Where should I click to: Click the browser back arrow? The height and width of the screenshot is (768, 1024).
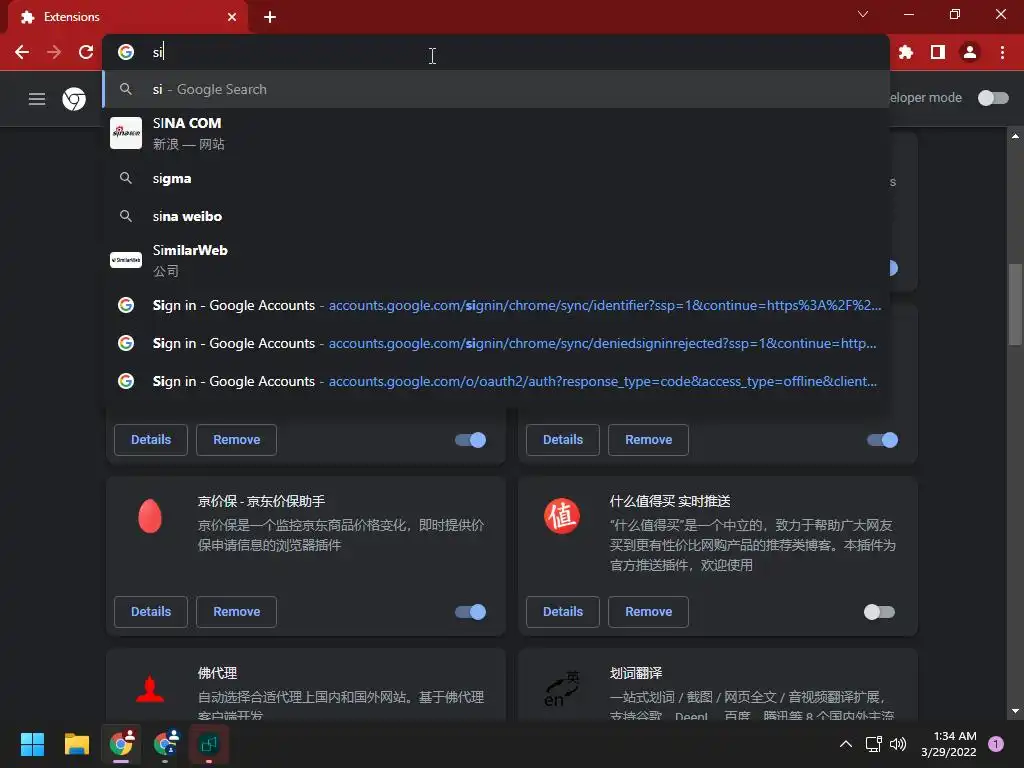click(x=22, y=52)
